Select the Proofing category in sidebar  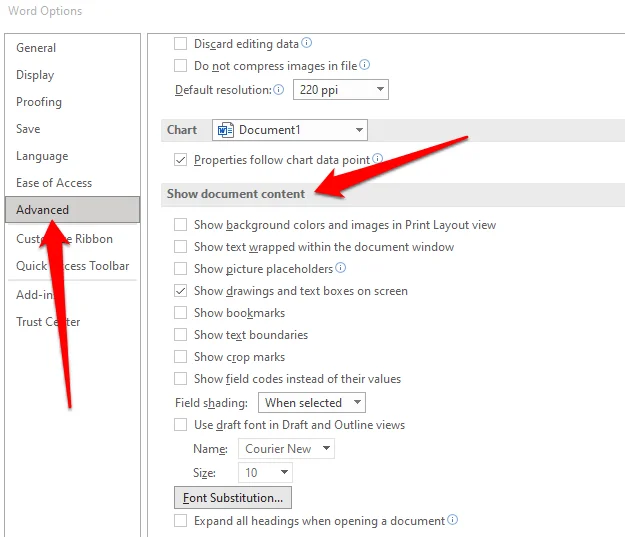tap(39, 102)
